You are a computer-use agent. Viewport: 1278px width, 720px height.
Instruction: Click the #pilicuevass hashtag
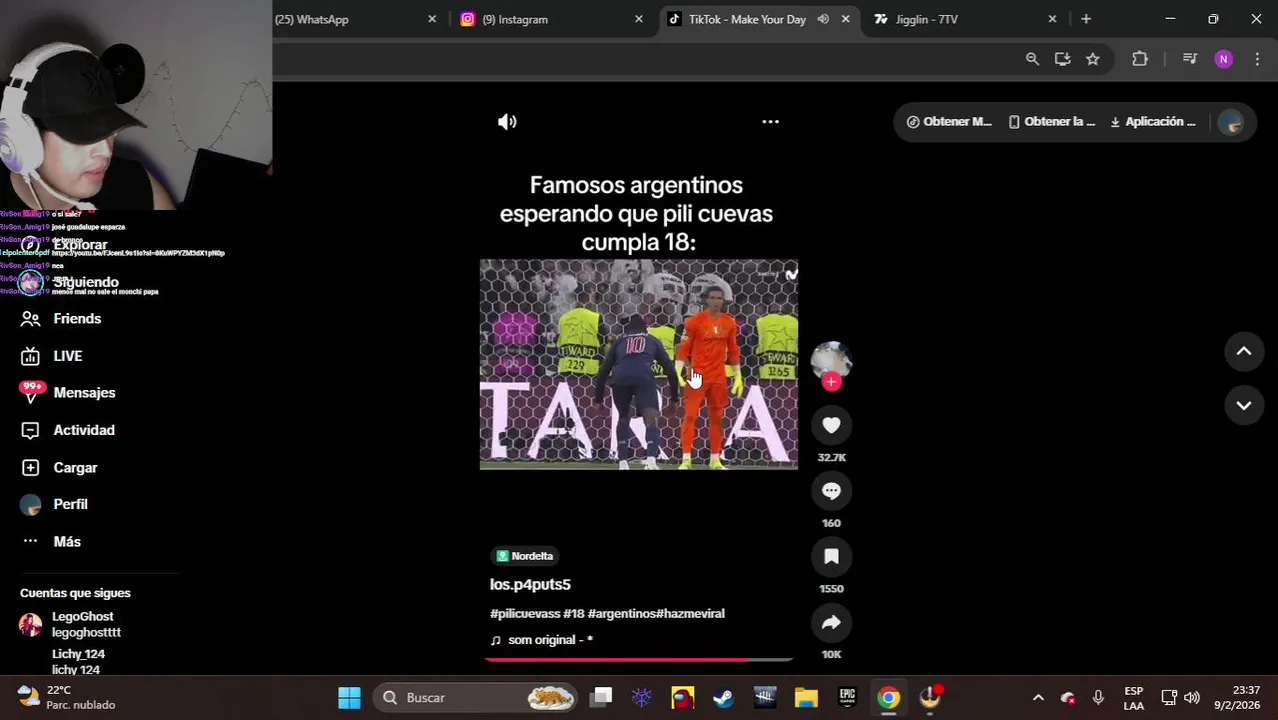click(x=524, y=614)
